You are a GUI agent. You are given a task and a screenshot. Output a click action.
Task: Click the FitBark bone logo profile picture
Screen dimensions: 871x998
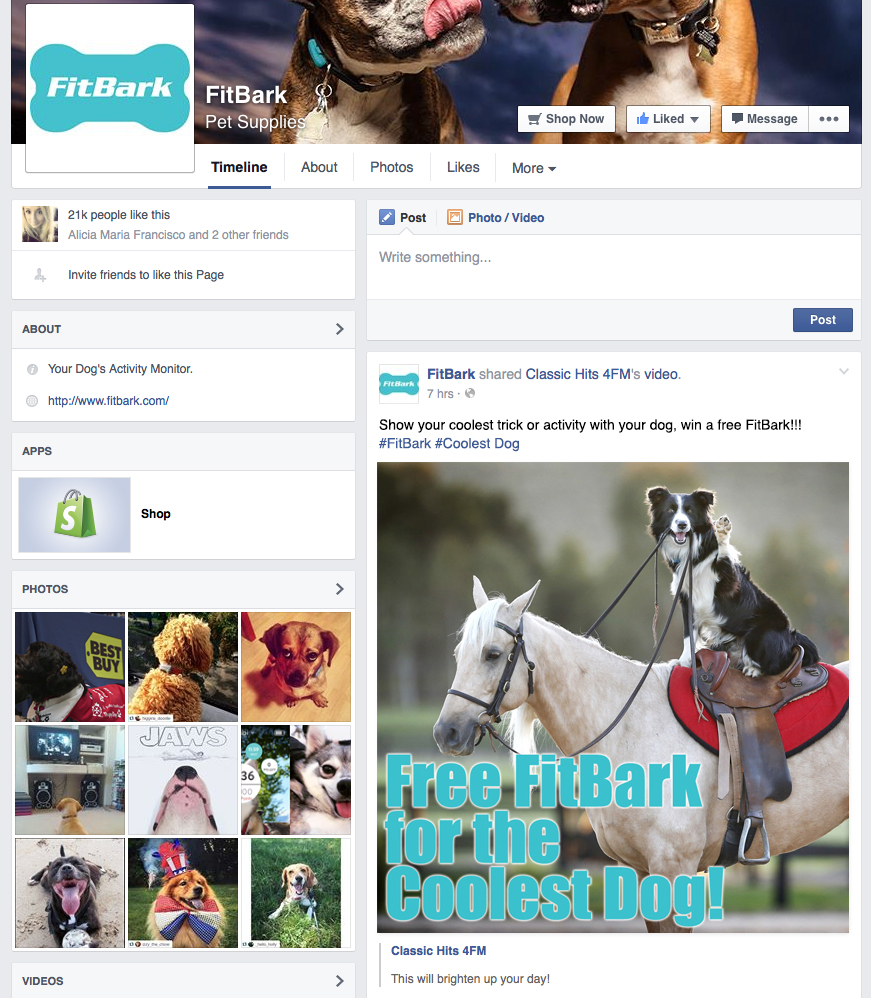pyautogui.click(x=110, y=88)
